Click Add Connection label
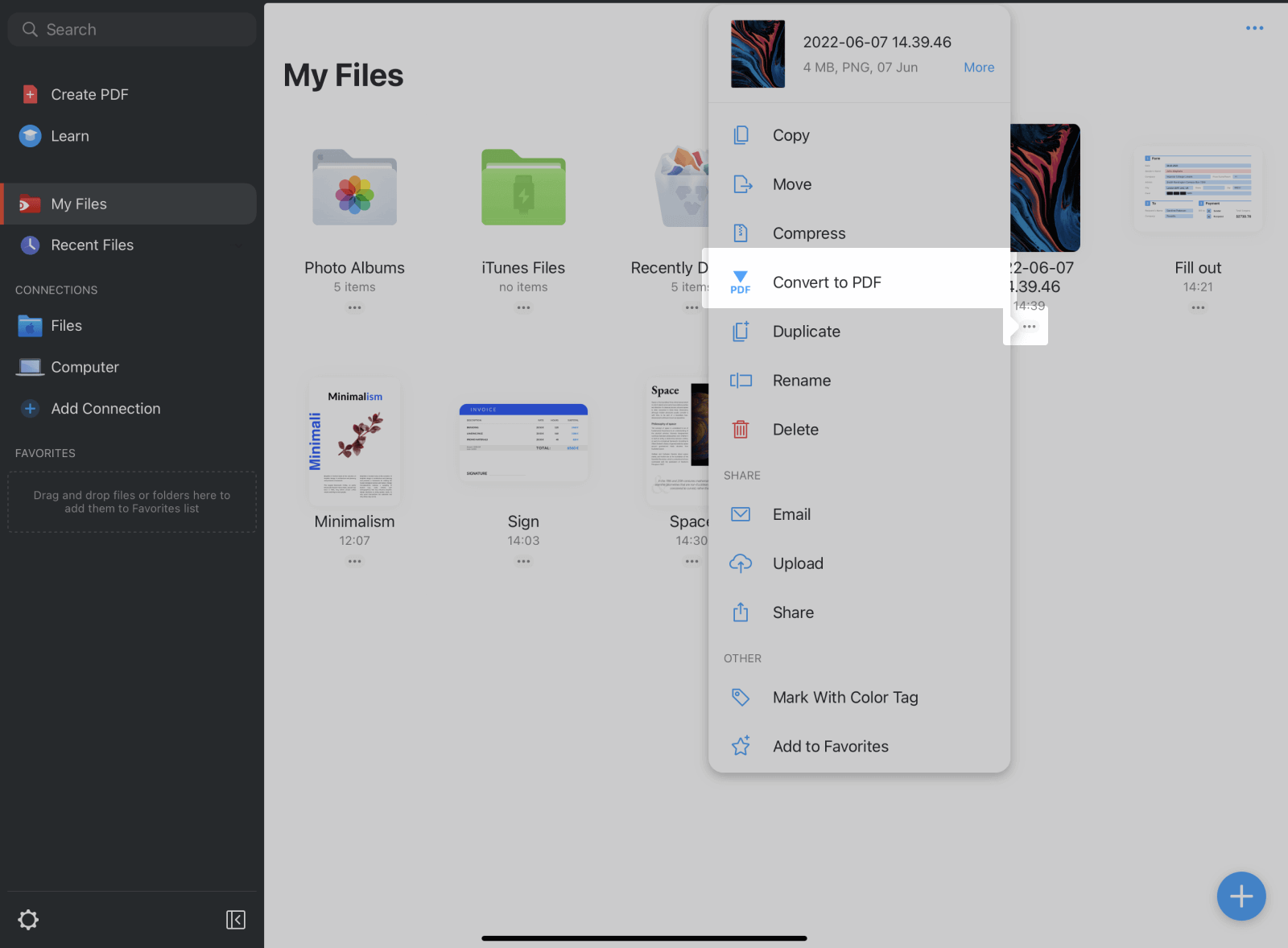This screenshot has width=1288, height=948. point(105,409)
